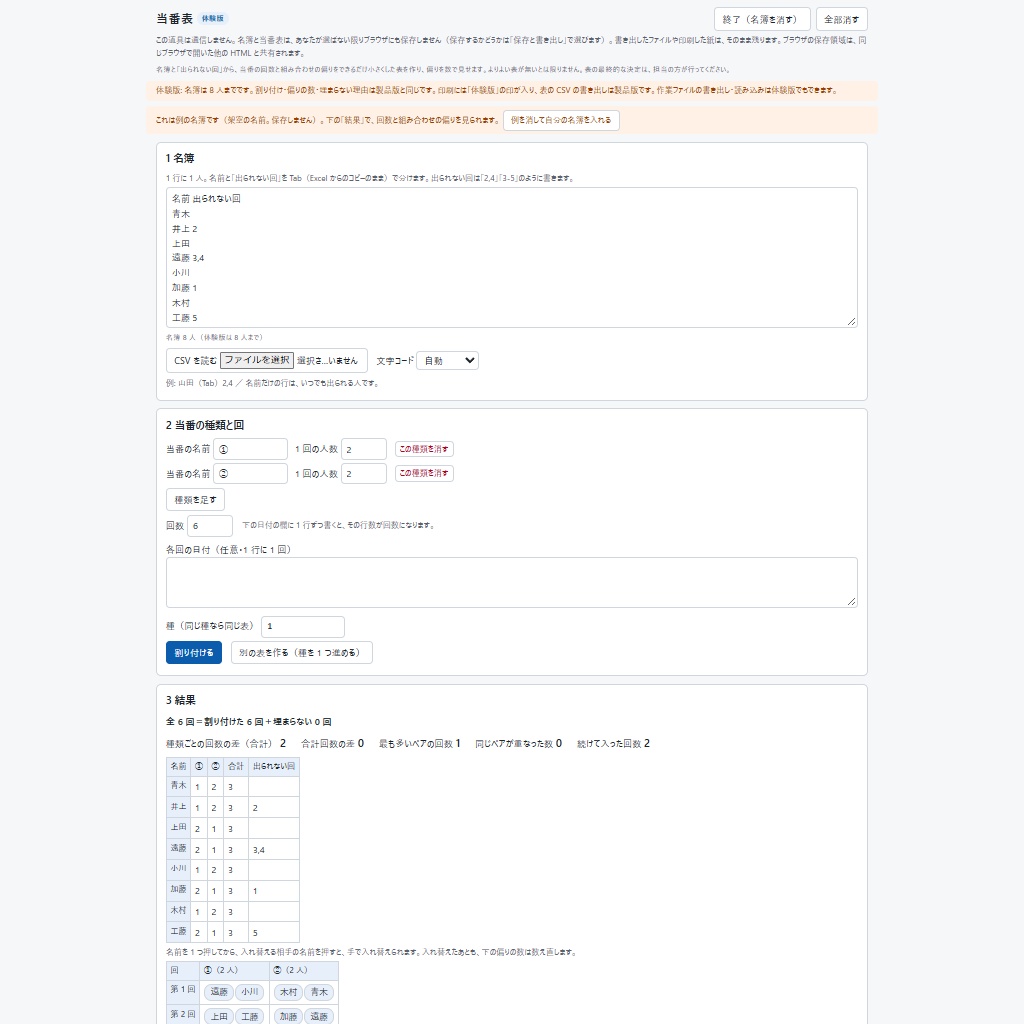The image size is (1024, 1024).
Task: Click 例を消して自分の名簿を入れる button
Action: tap(561, 120)
